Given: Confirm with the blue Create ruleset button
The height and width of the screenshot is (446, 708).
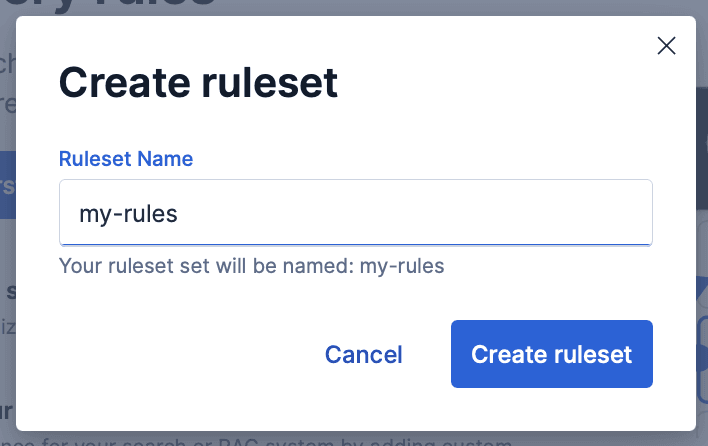Looking at the screenshot, I should click(551, 354).
